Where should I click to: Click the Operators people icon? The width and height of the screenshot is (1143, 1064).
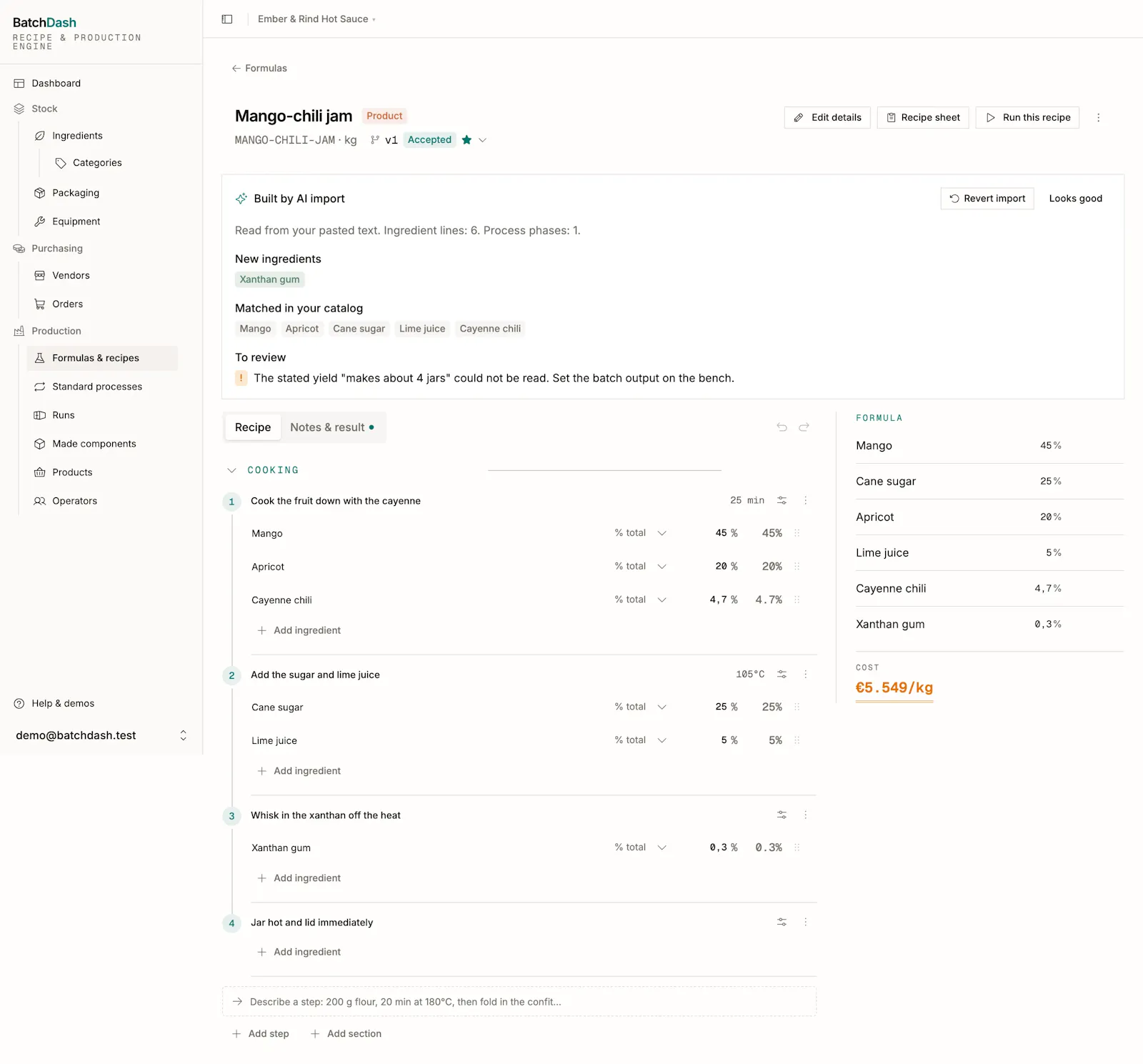(x=40, y=502)
